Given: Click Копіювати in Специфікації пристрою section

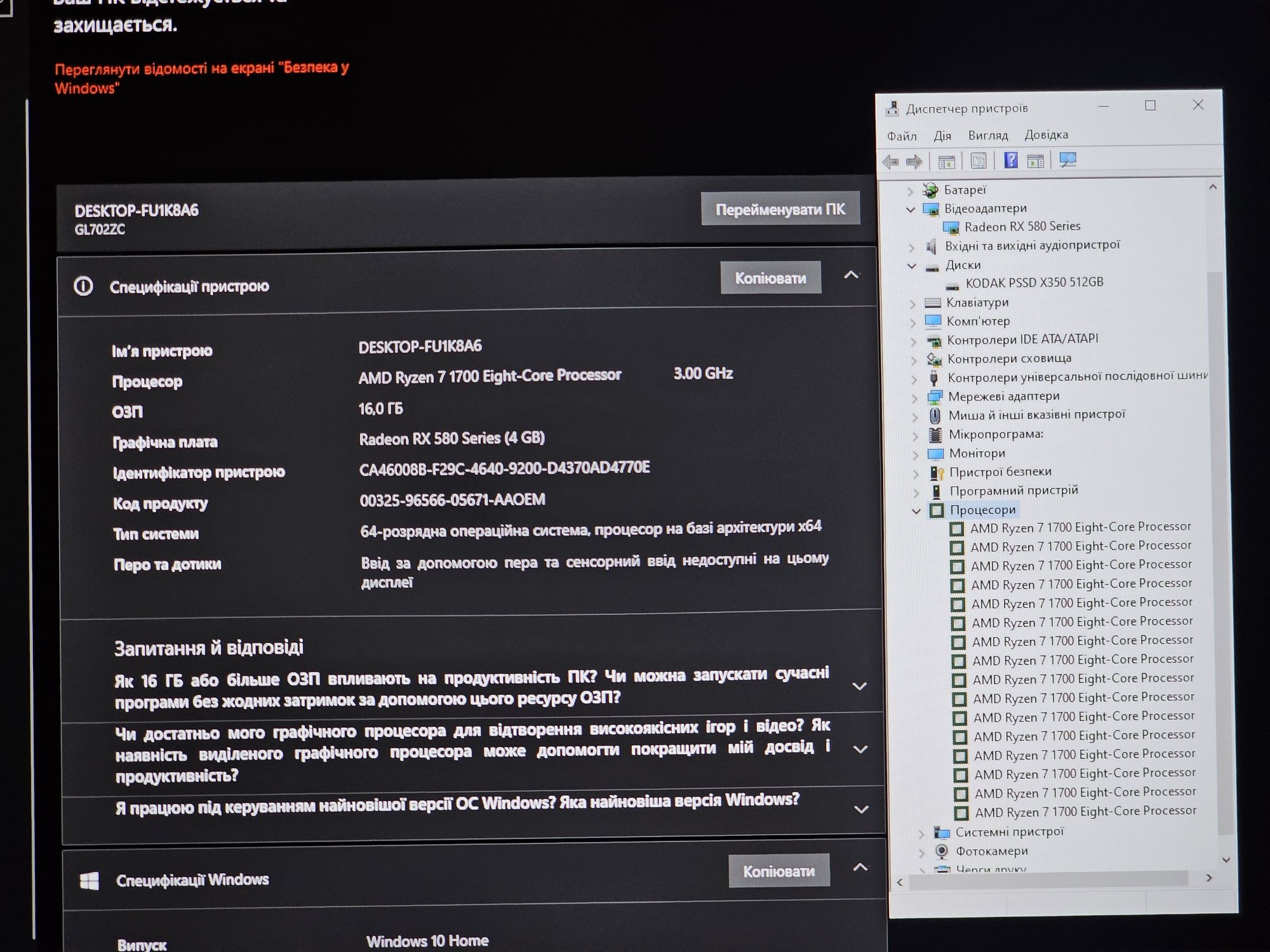Looking at the screenshot, I should pyautogui.click(x=770, y=278).
